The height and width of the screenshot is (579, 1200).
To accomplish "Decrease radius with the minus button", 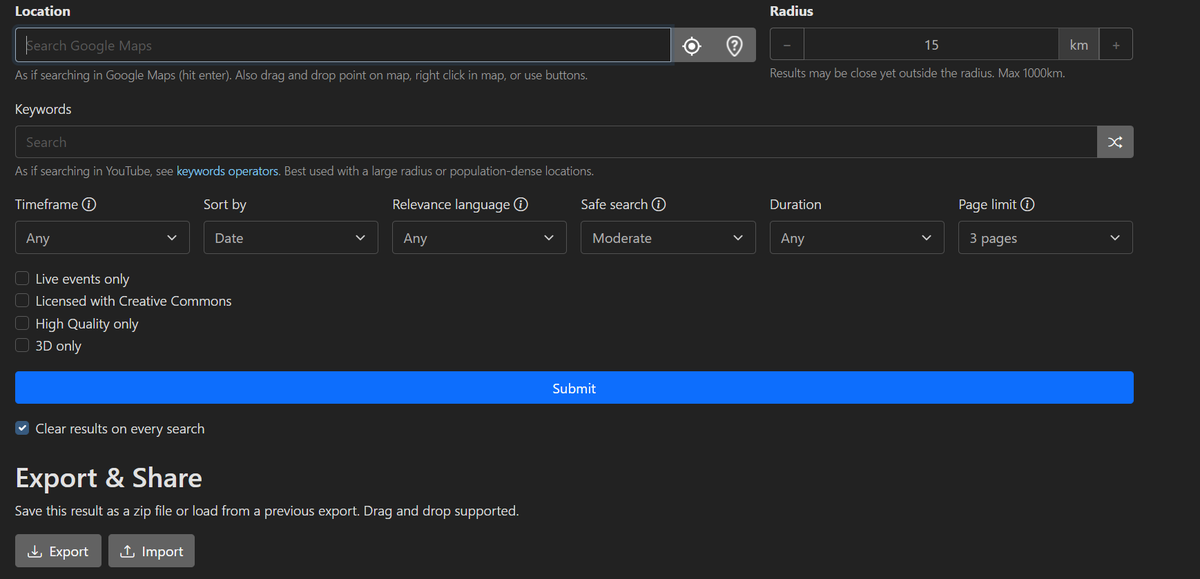I will point(787,45).
